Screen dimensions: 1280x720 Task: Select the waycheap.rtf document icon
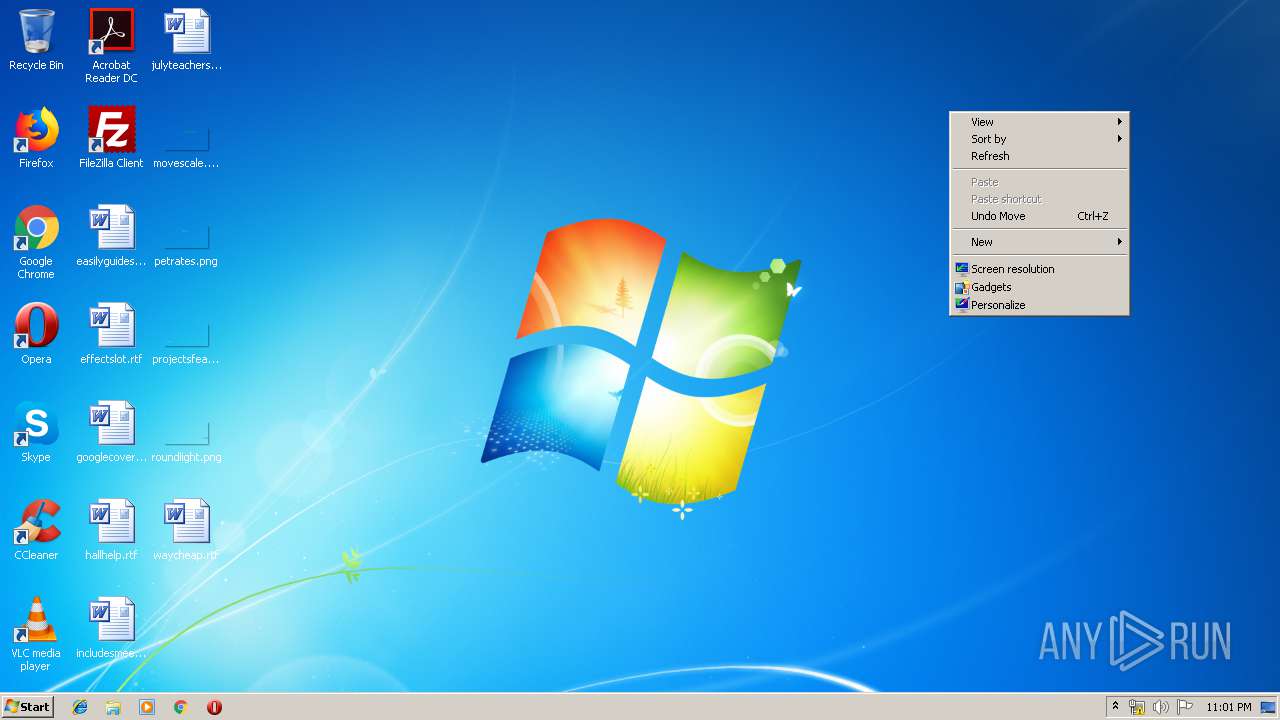point(186,530)
